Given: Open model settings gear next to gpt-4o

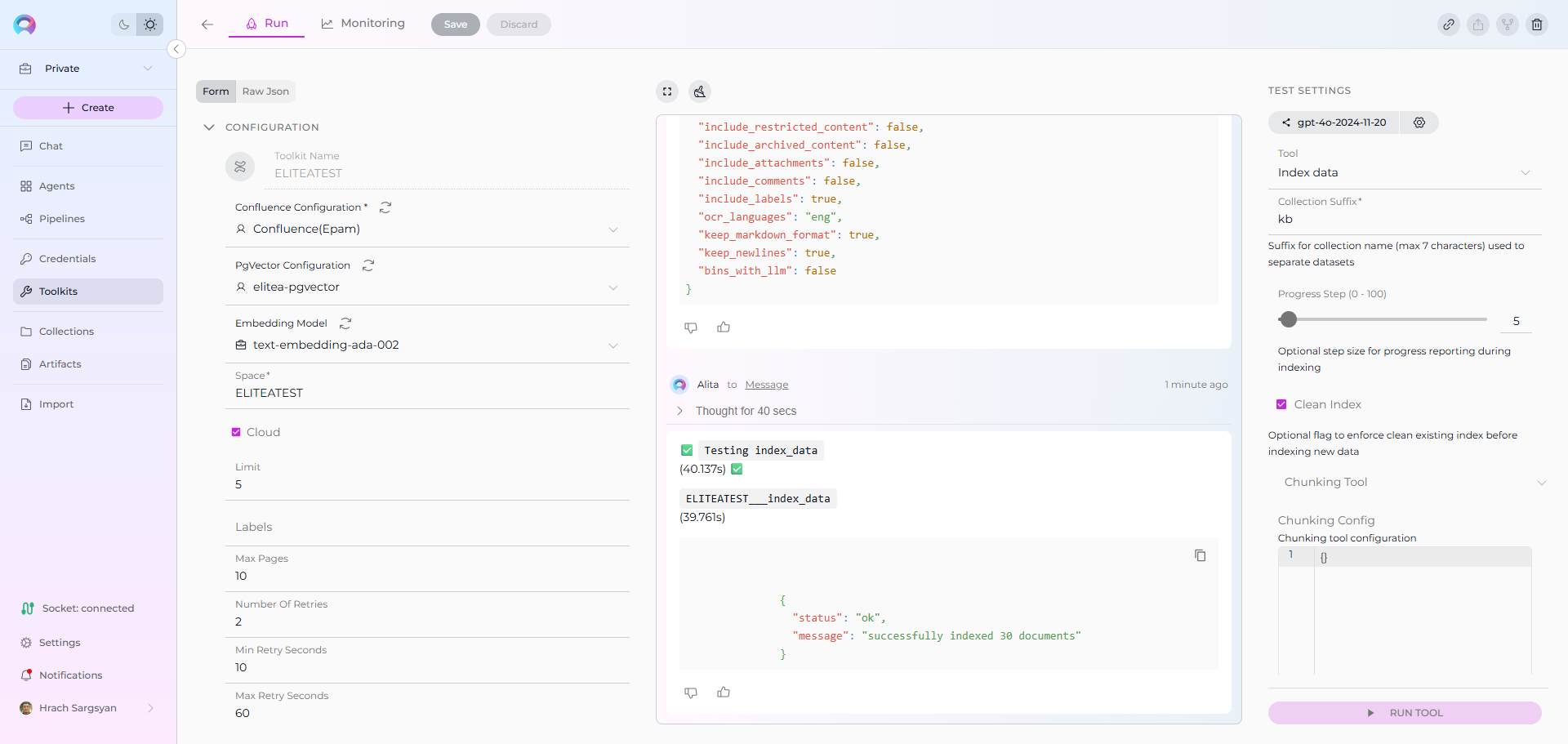Looking at the screenshot, I should tap(1419, 123).
